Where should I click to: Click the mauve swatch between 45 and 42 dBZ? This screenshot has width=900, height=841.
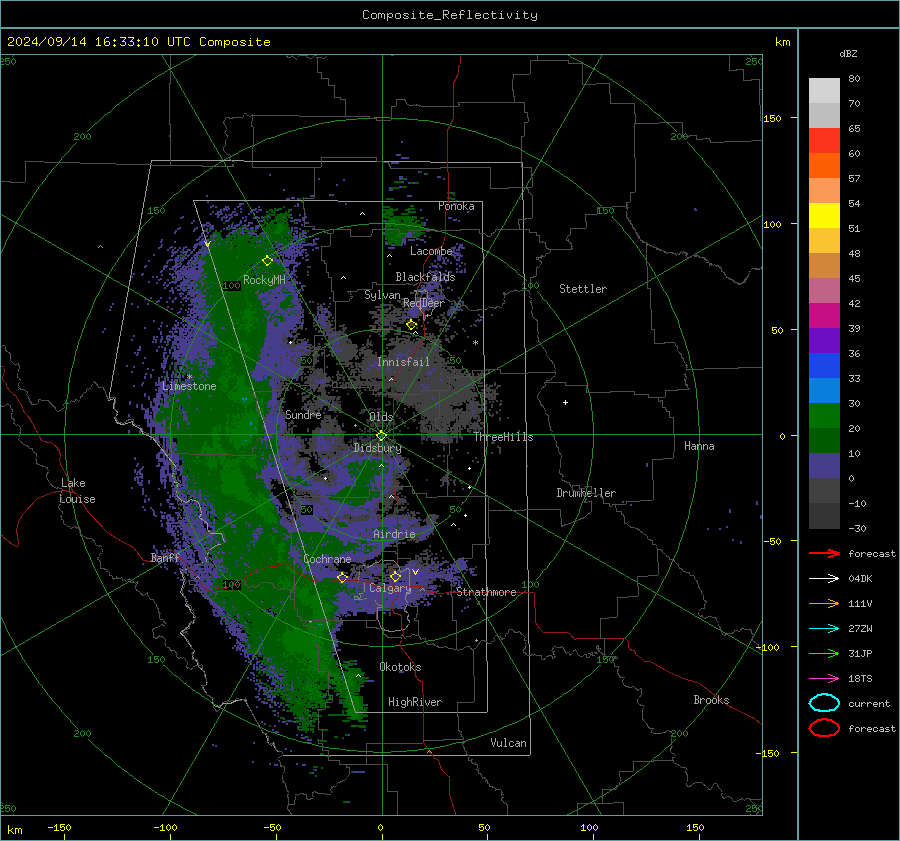(824, 291)
